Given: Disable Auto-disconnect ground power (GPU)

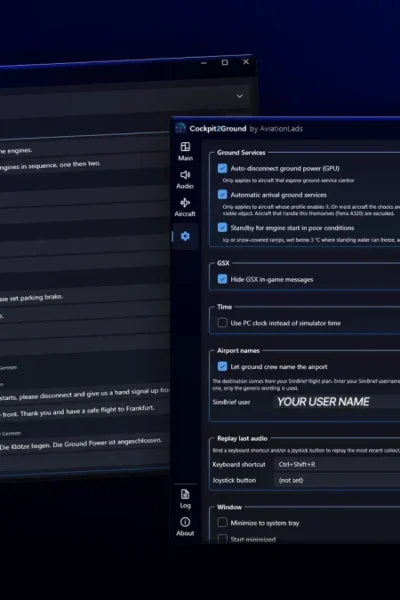Looking at the screenshot, I should pos(222,168).
